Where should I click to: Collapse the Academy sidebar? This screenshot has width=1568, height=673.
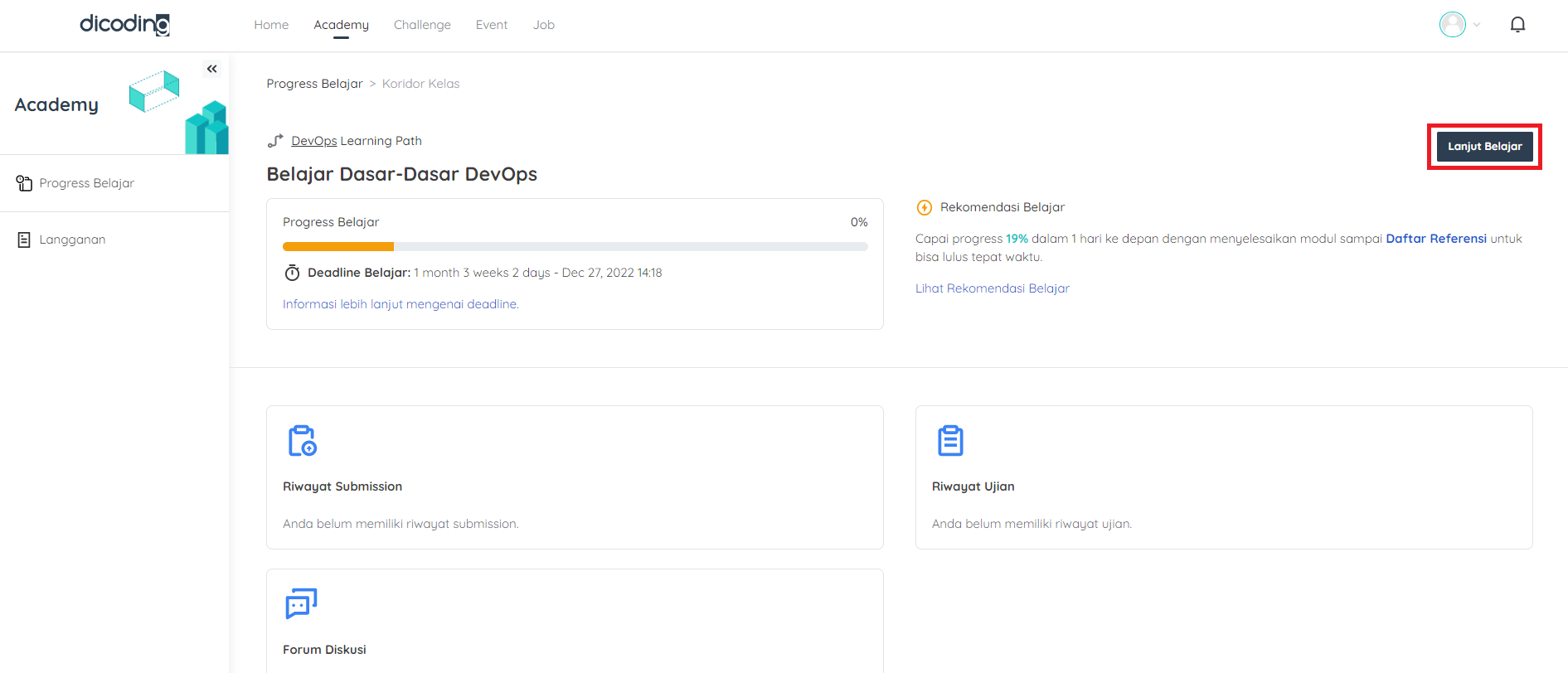(212, 69)
